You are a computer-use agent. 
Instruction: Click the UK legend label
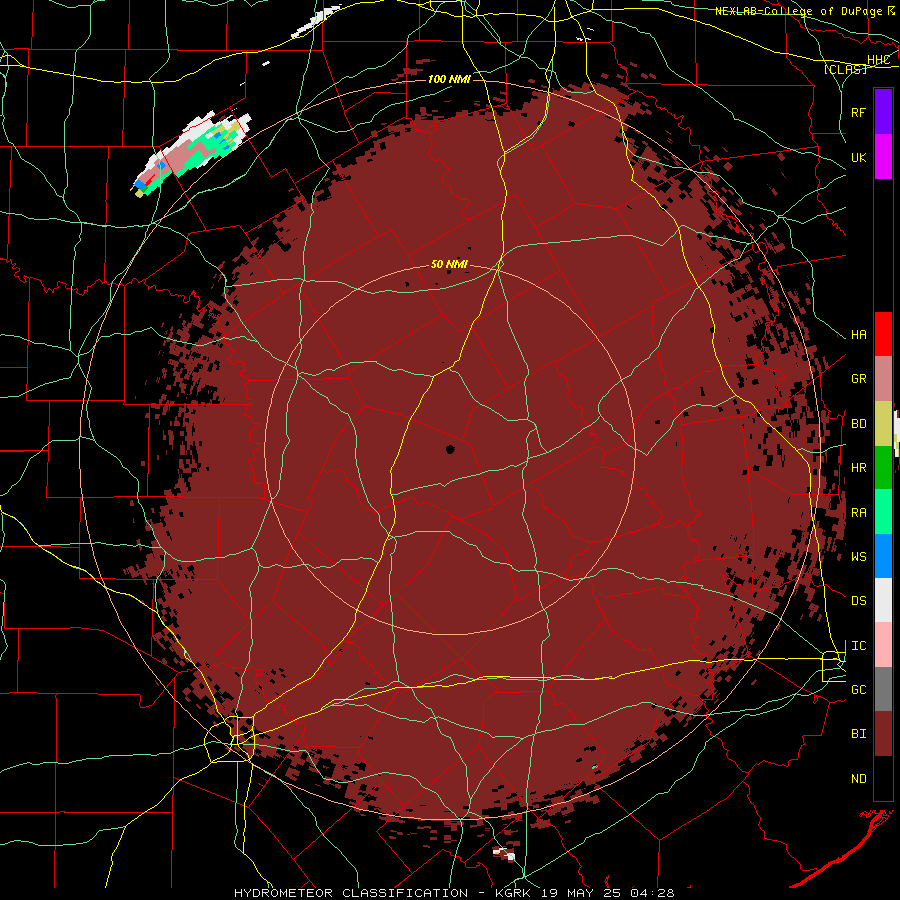pos(858,157)
